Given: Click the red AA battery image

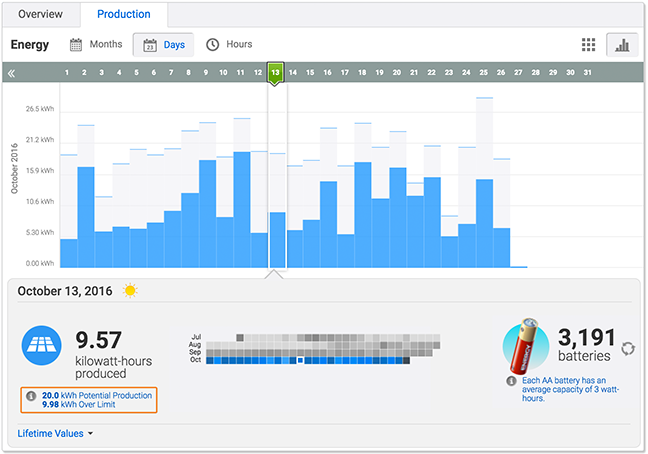Looking at the screenshot, I should pyautogui.click(x=524, y=346).
